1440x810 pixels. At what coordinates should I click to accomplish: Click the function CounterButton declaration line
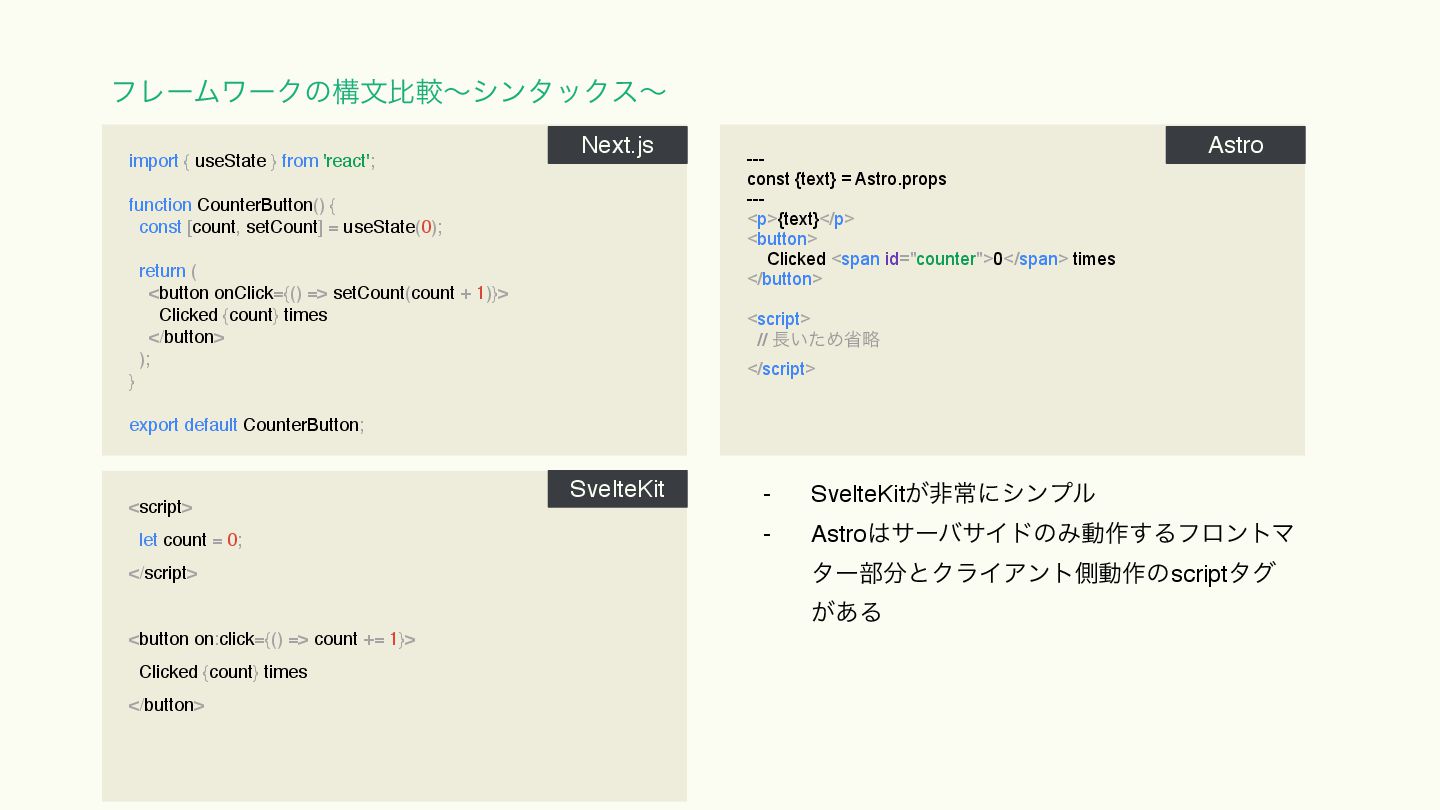[x=233, y=205]
